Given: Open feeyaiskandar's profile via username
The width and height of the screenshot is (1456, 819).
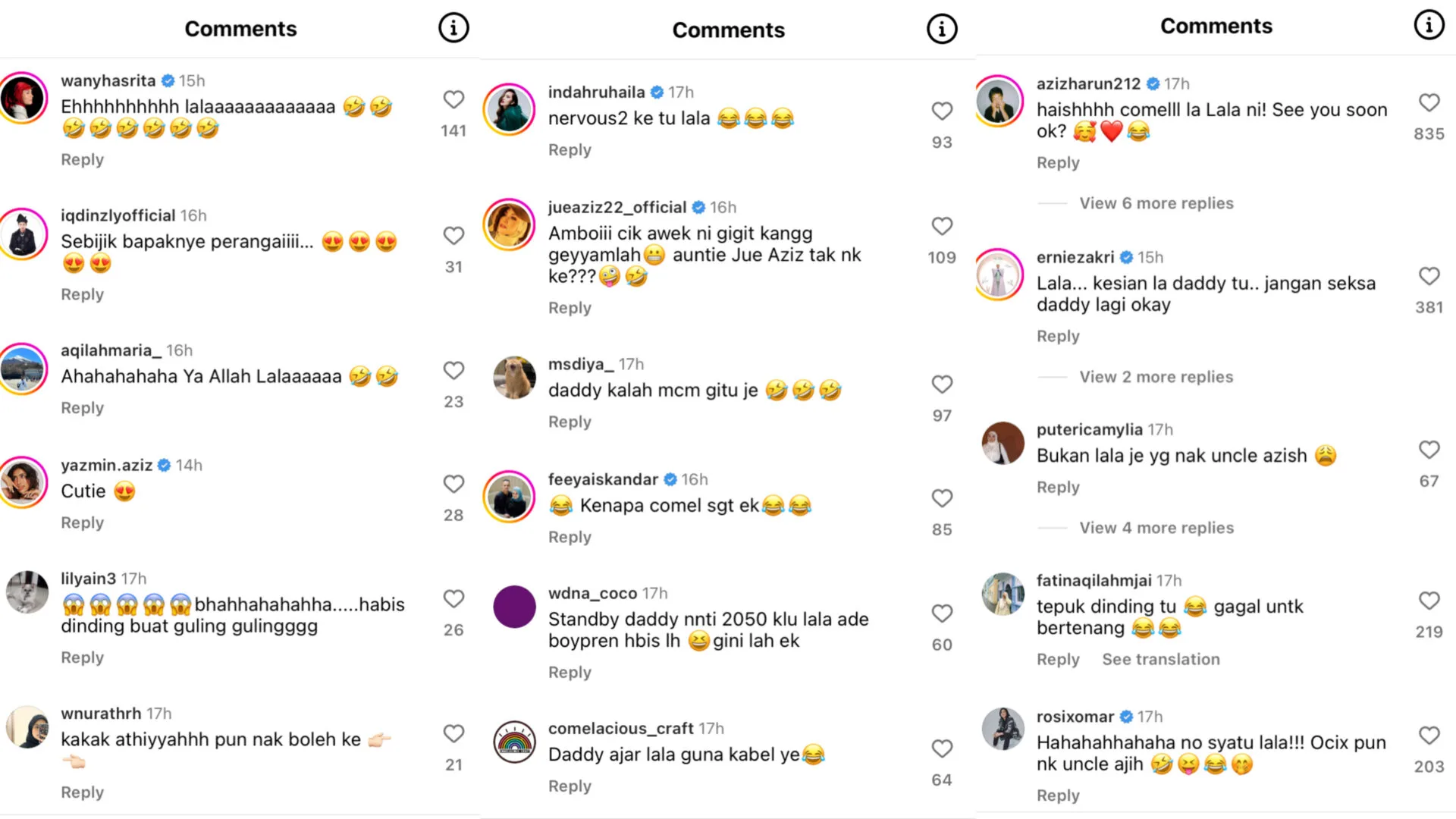Looking at the screenshot, I should 603,479.
